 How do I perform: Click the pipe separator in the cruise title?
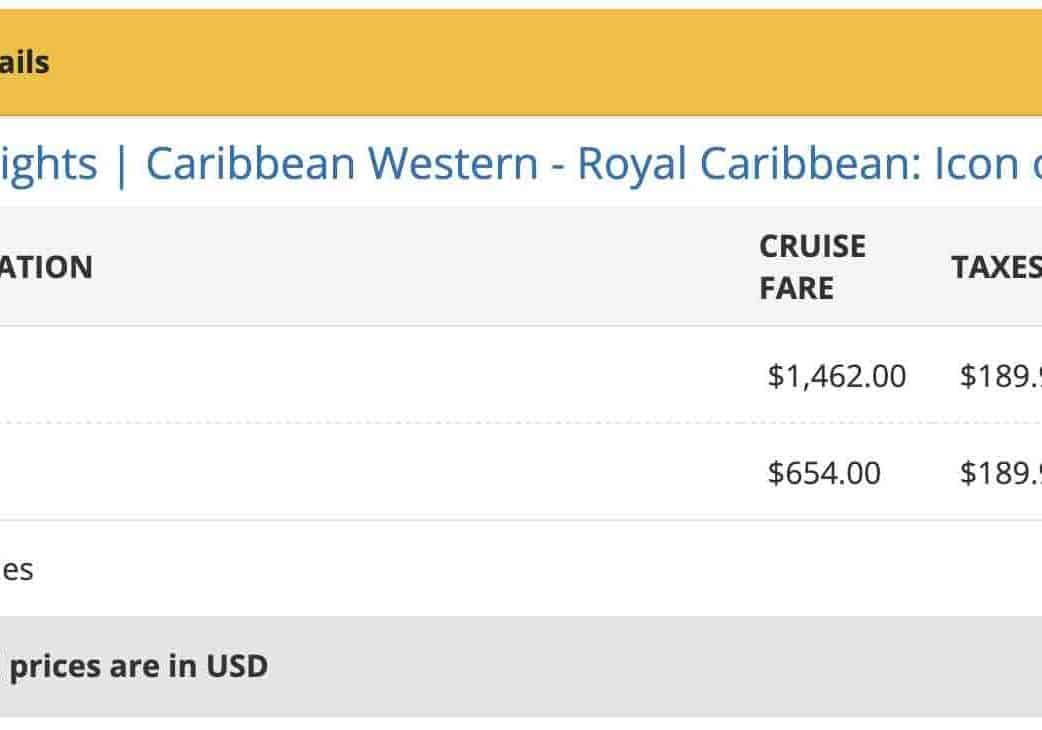tap(121, 164)
